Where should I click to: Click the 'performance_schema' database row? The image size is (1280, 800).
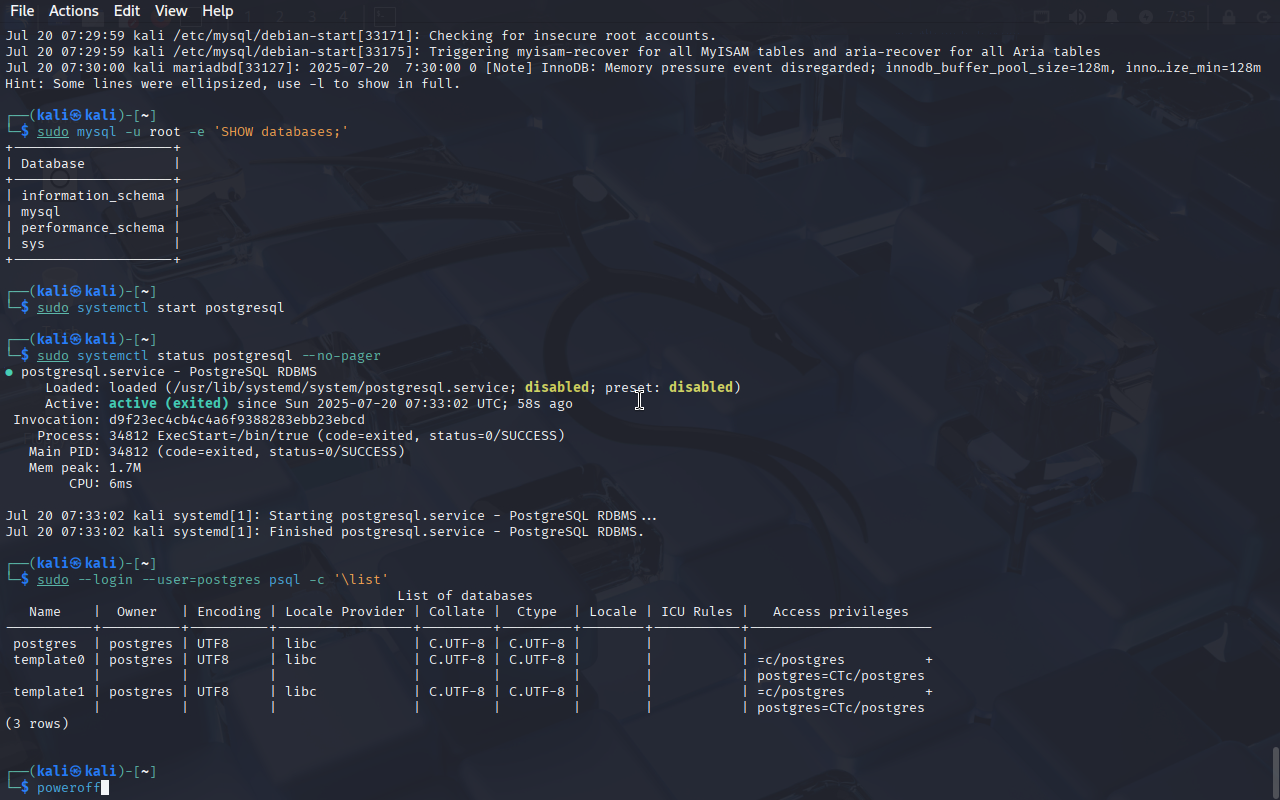pyautogui.click(x=93, y=228)
